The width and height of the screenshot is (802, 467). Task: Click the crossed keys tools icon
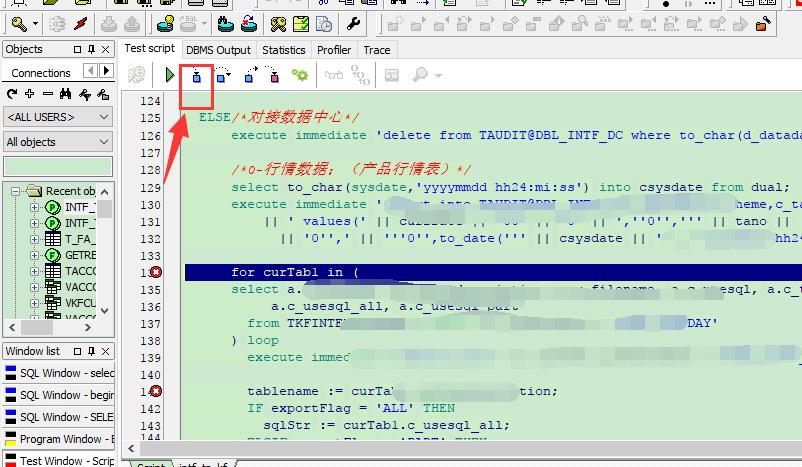tap(278, 24)
